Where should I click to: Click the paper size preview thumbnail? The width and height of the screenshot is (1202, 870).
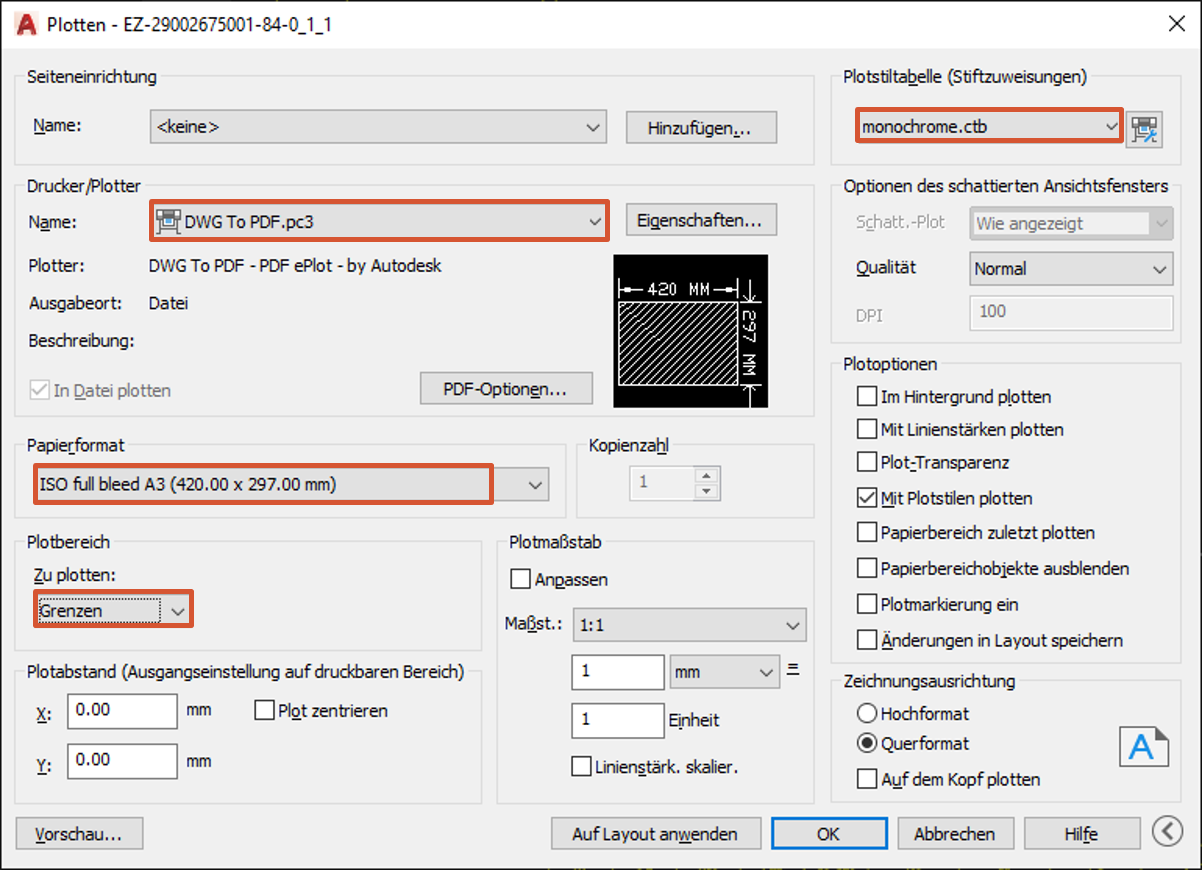690,331
